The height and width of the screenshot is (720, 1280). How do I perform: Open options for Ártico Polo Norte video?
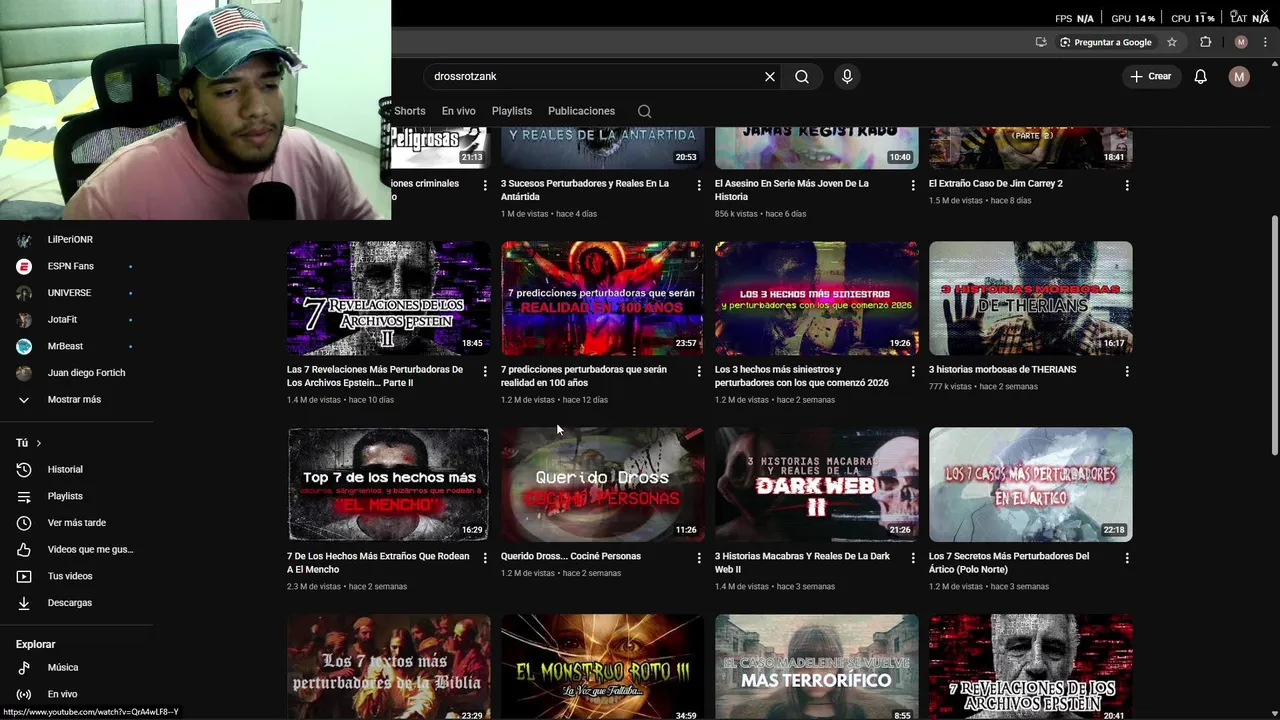click(x=1127, y=558)
